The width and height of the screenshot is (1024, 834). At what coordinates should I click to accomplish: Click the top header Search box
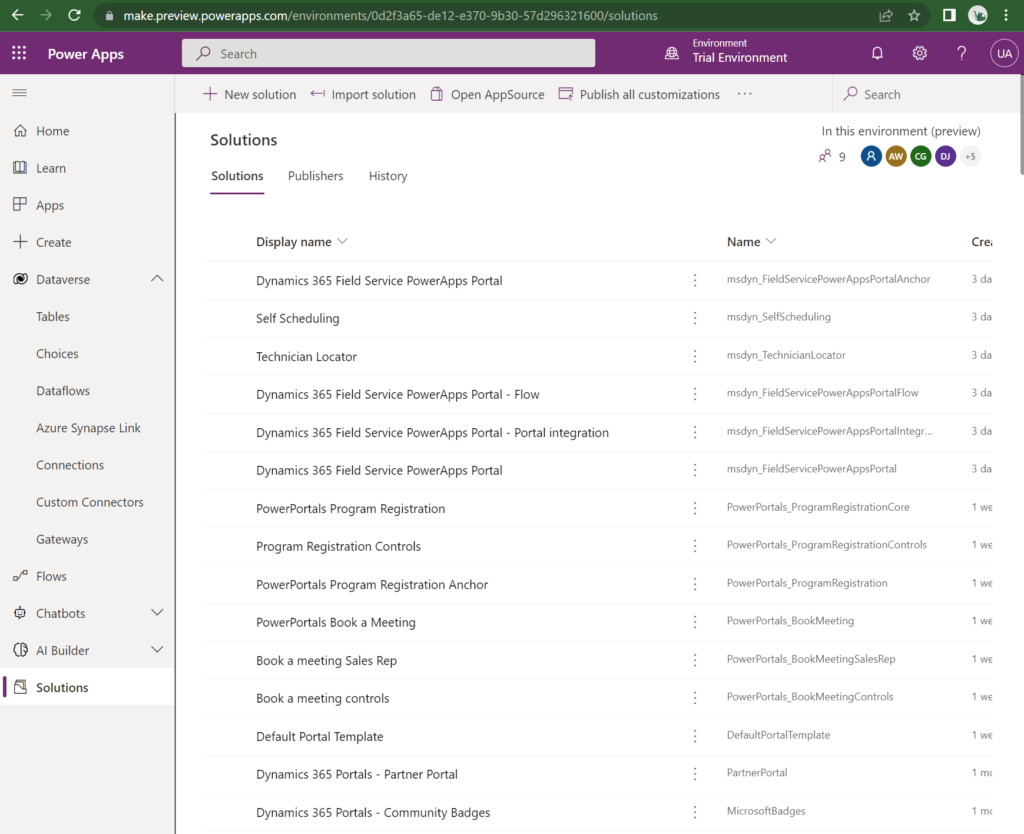(x=389, y=53)
